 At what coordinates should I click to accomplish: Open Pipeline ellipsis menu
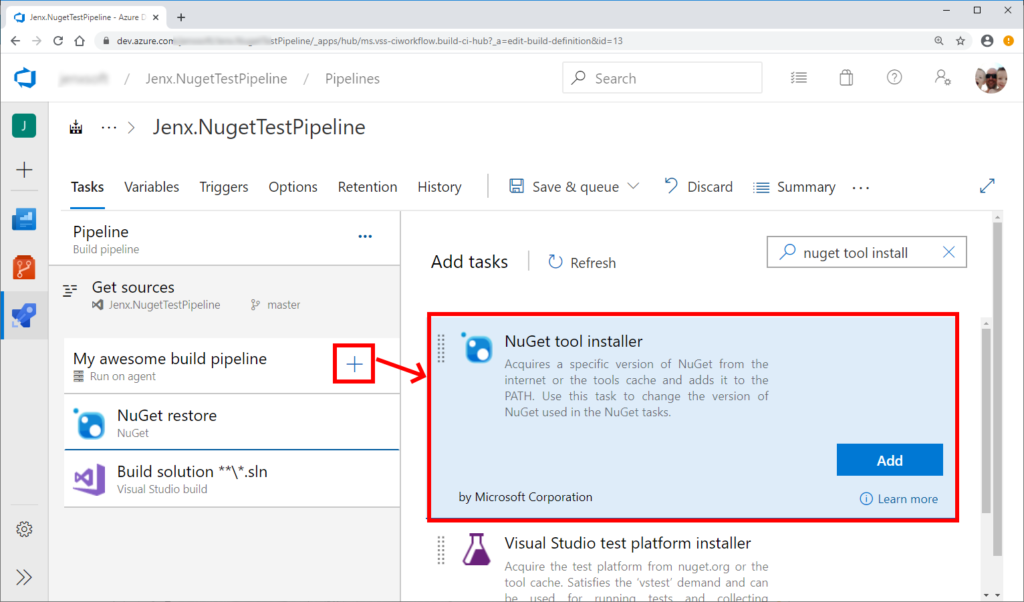pyautogui.click(x=365, y=236)
